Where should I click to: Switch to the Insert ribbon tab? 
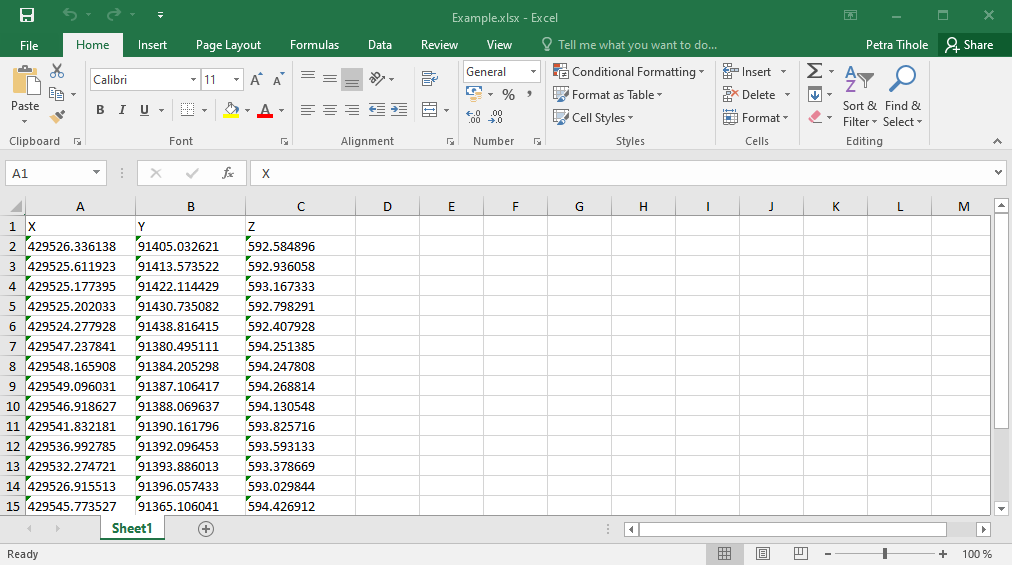[x=152, y=45]
